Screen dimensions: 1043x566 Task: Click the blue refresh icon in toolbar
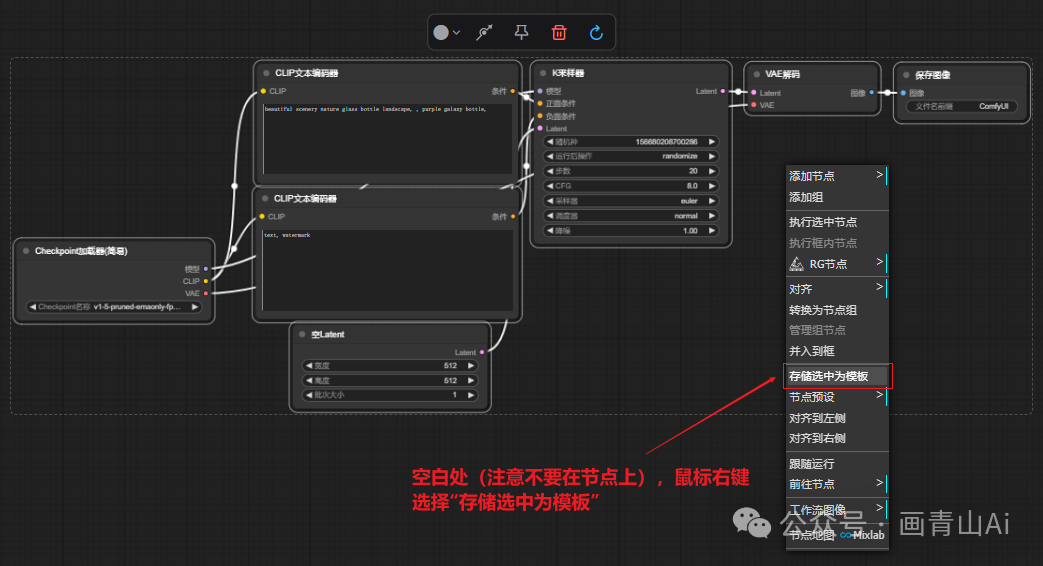[x=596, y=32]
